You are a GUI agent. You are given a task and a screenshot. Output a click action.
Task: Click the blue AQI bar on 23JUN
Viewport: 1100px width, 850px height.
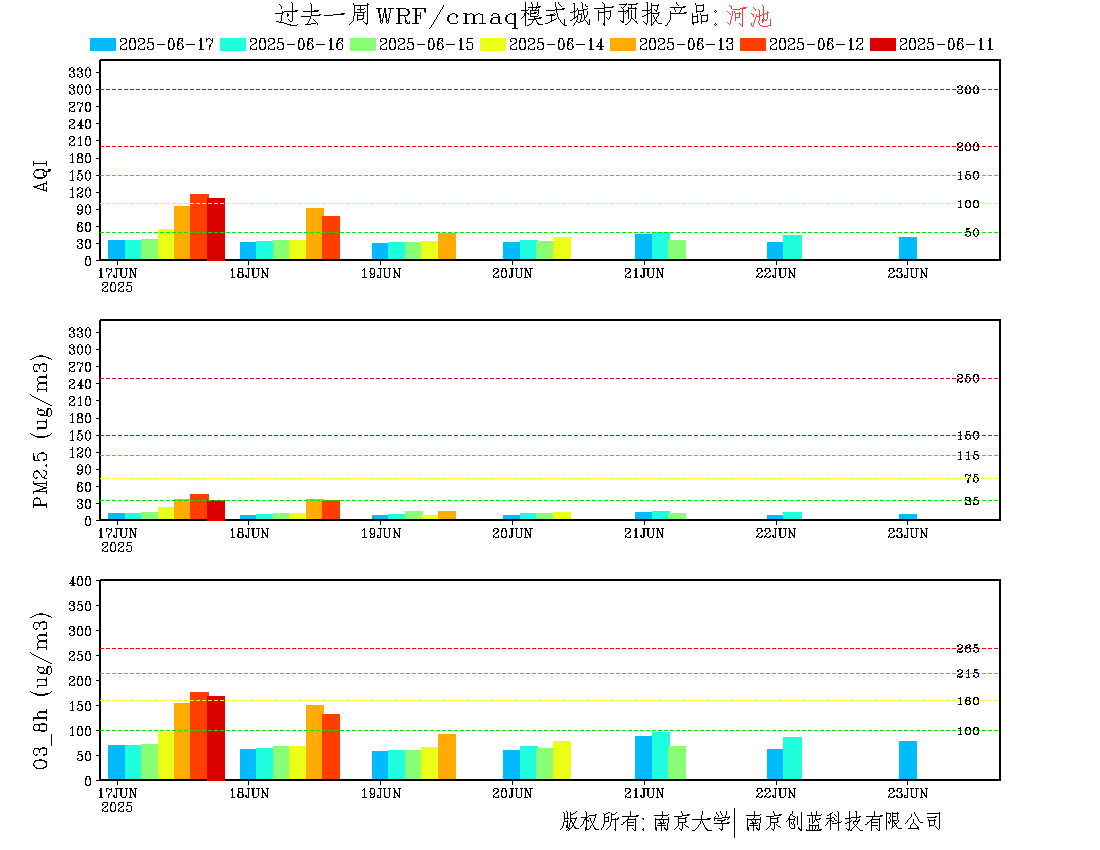coord(908,249)
